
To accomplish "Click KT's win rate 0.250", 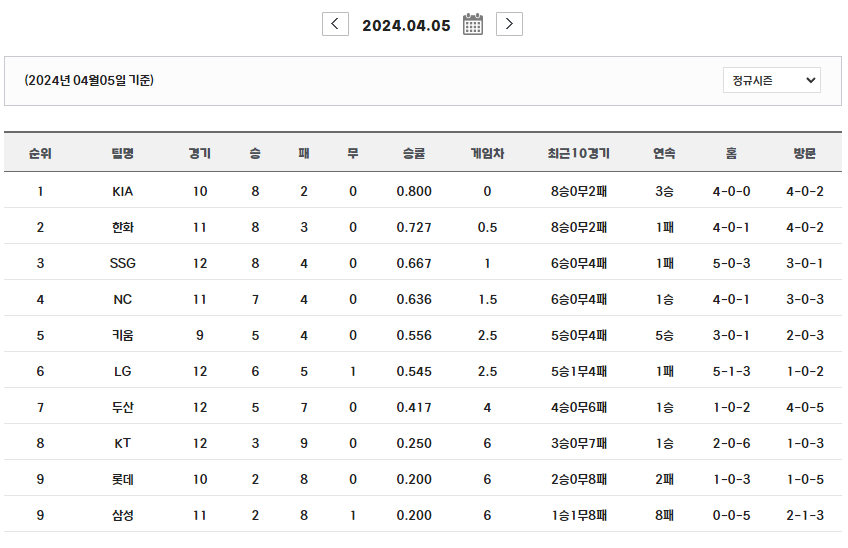I will (x=414, y=444).
